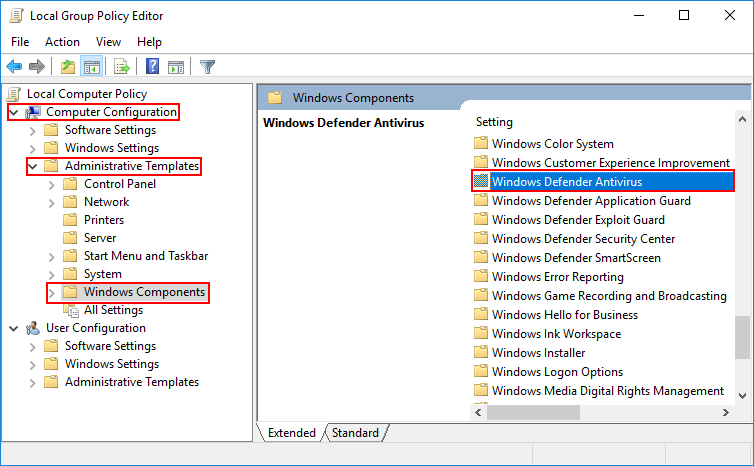The height and width of the screenshot is (466, 754).
Task: Click the Local Group Policy Editor title icon
Action: coord(16,15)
